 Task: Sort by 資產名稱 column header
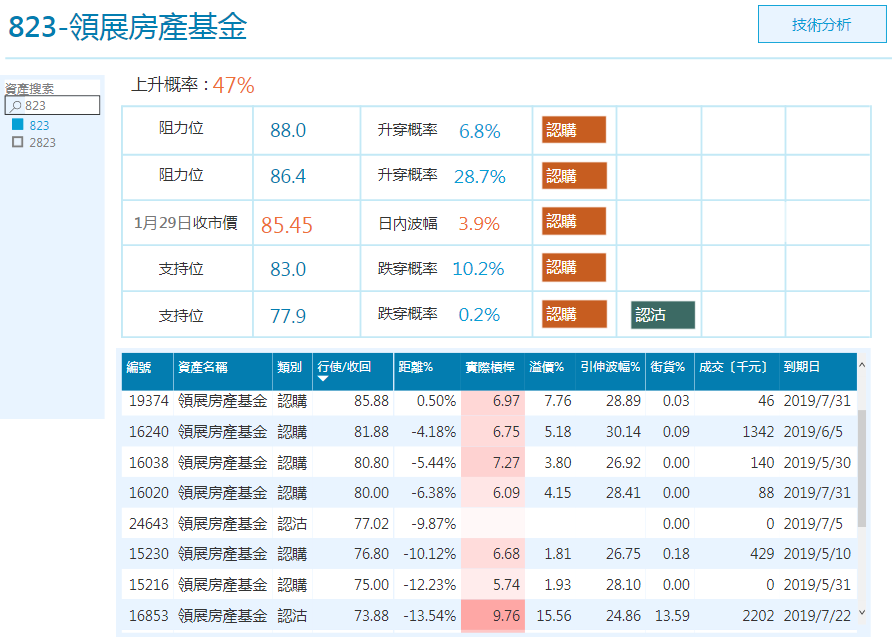222,371
